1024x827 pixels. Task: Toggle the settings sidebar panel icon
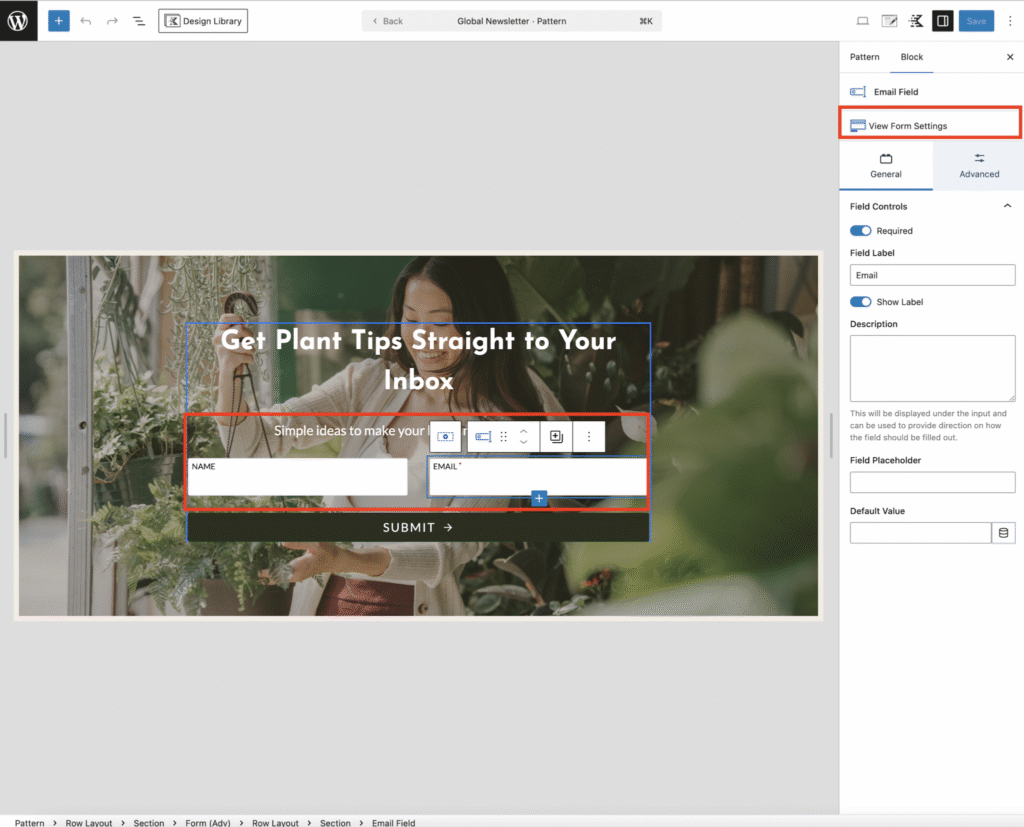pos(941,21)
